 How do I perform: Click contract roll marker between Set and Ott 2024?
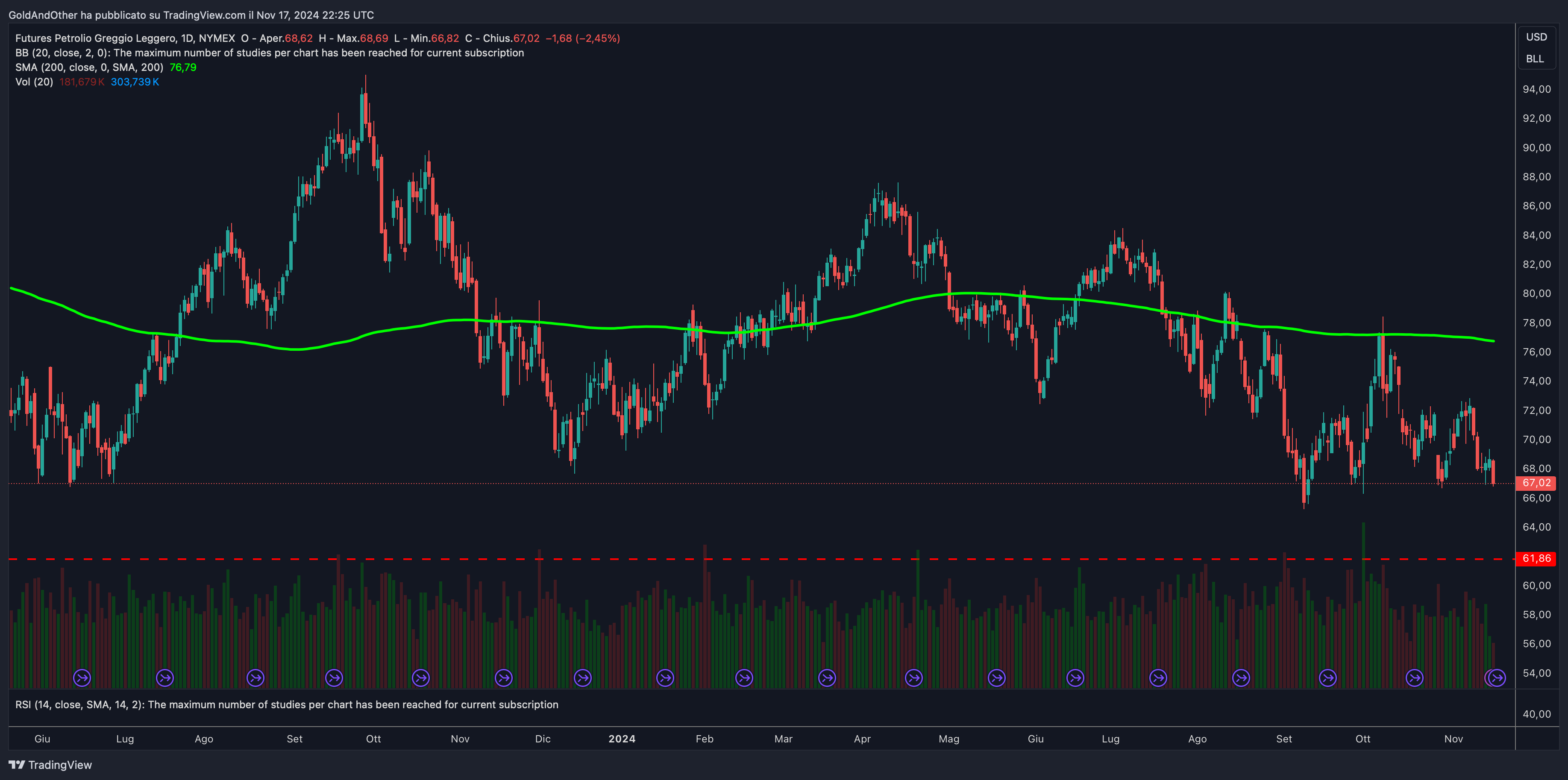(1327, 677)
